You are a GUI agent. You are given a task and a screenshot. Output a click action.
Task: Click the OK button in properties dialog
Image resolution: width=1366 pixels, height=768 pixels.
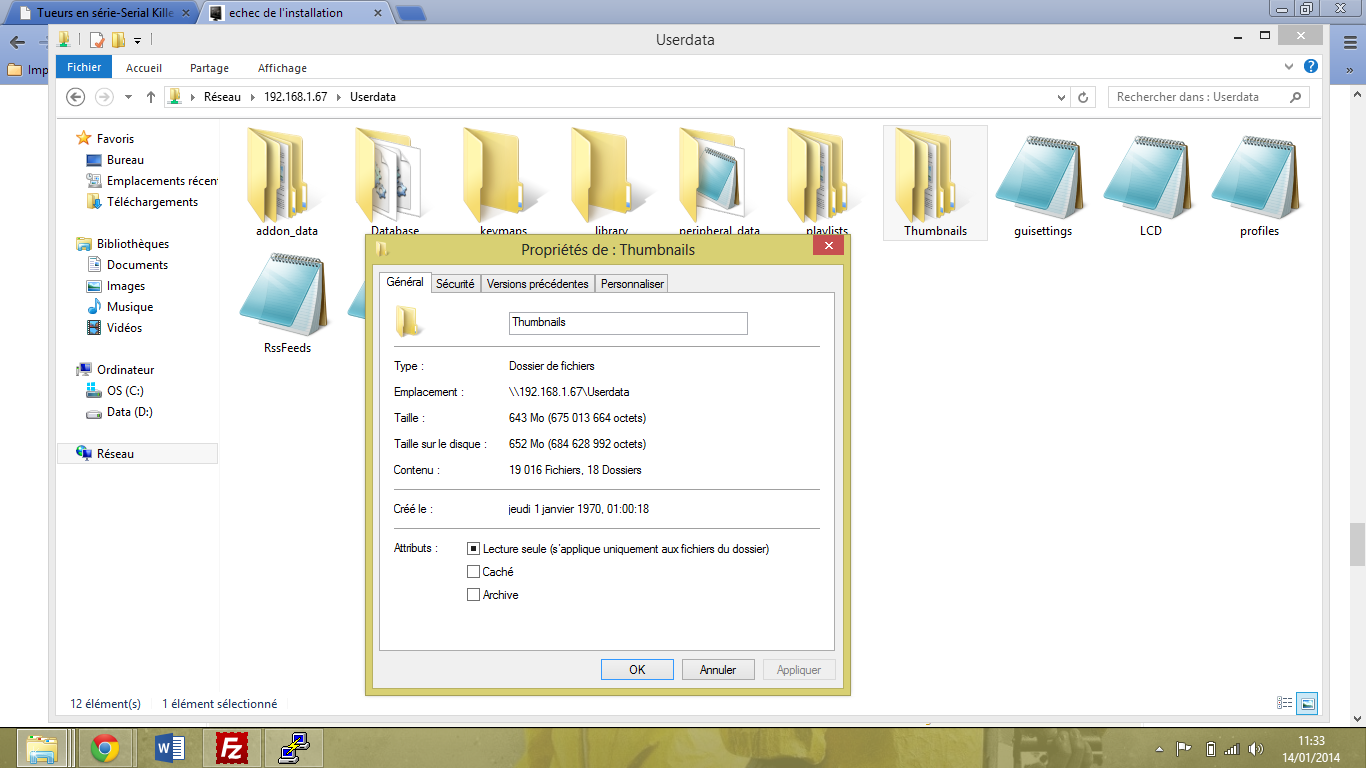637,670
